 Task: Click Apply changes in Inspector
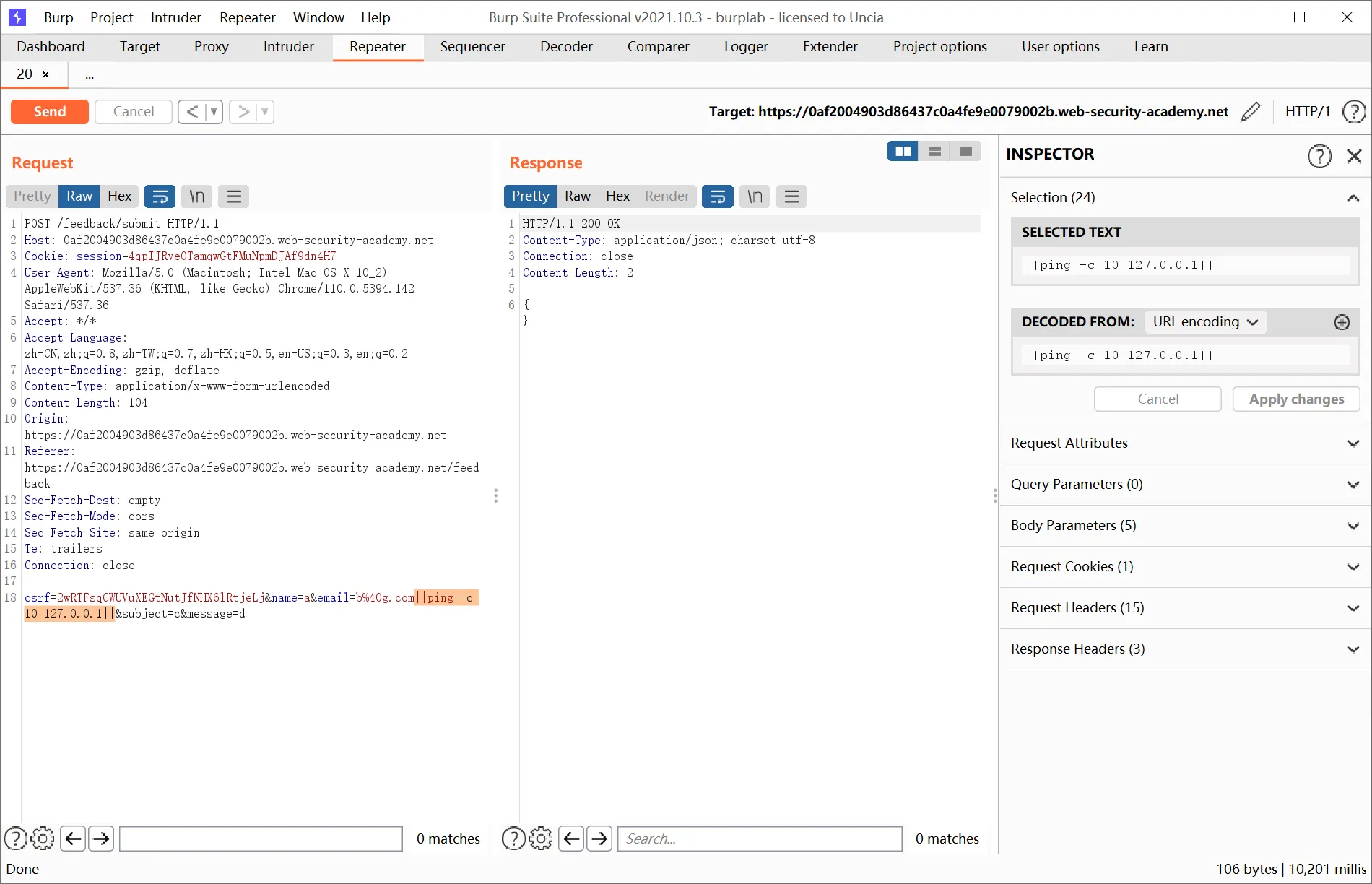click(x=1296, y=399)
